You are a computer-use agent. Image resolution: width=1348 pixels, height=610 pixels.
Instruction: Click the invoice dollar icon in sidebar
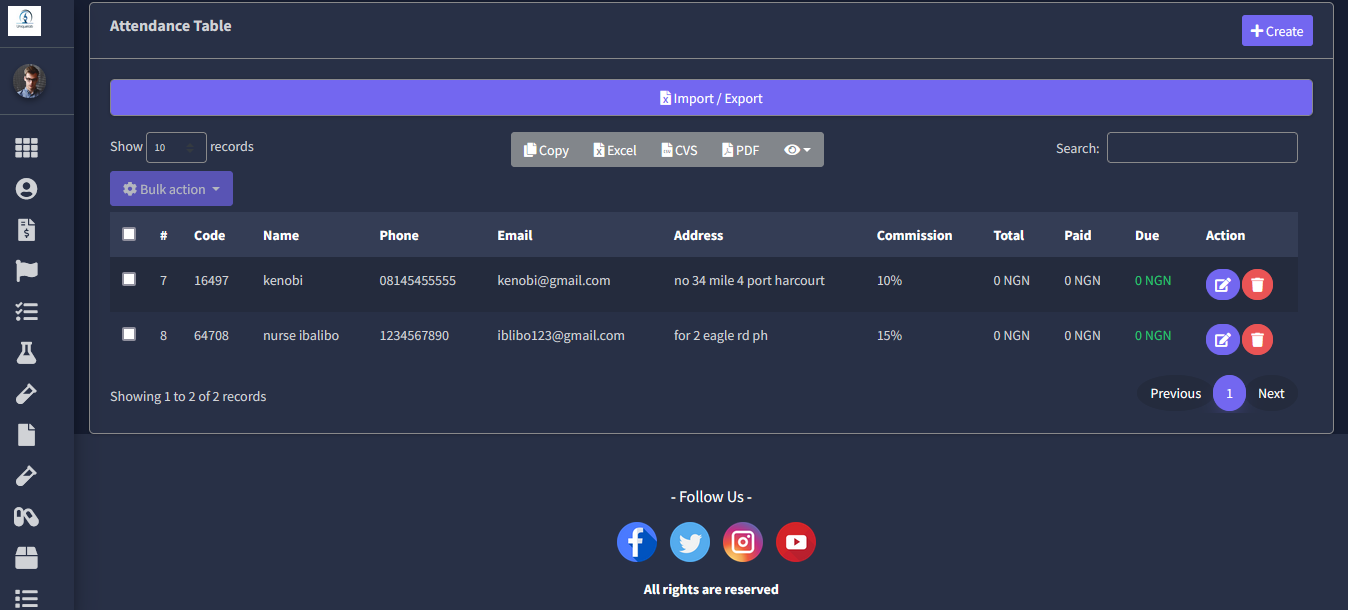[x=26, y=230]
